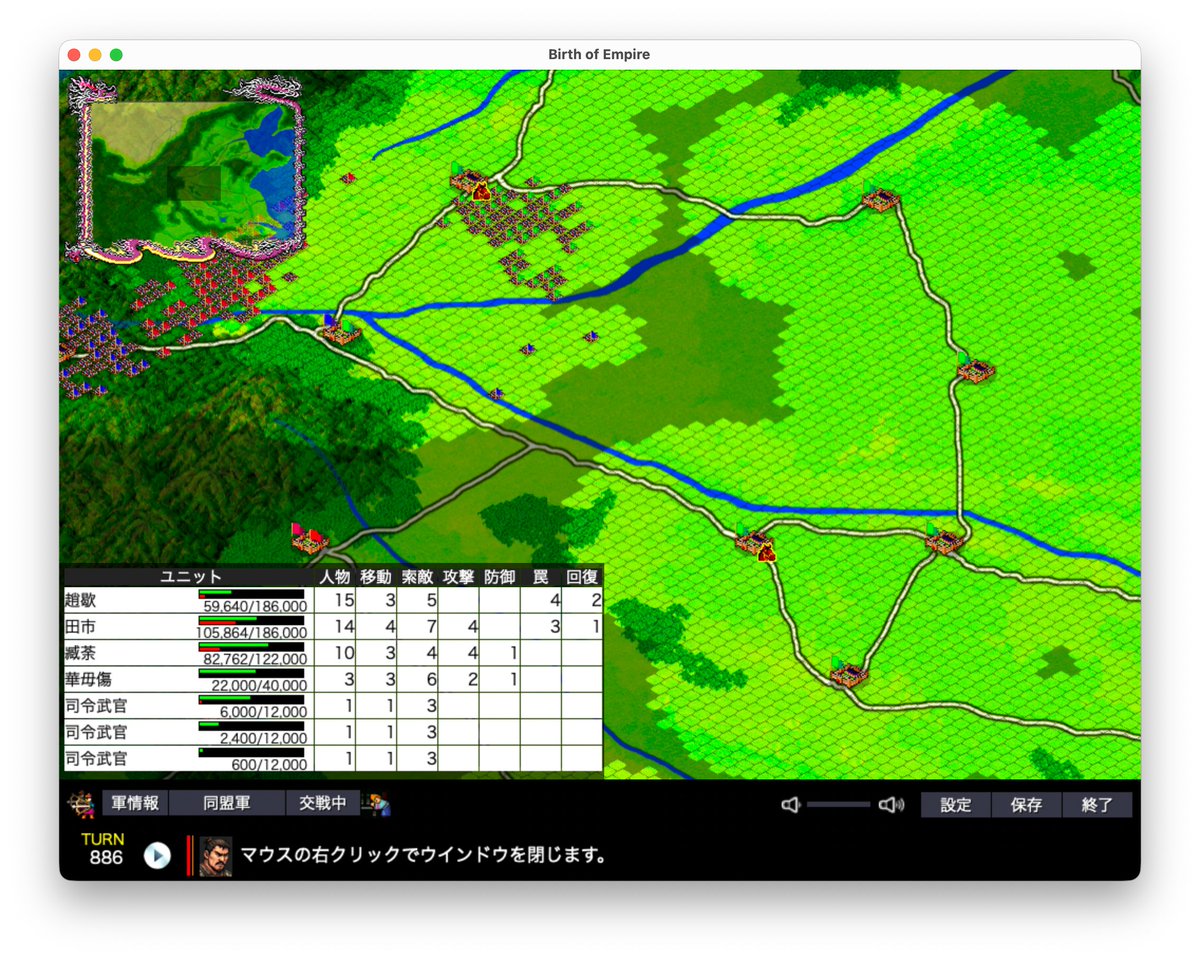Image resolution: width=1200 pixels, height=959 pixels.
Task: Click the TURN 886 counter
Action: click(104, 849)
